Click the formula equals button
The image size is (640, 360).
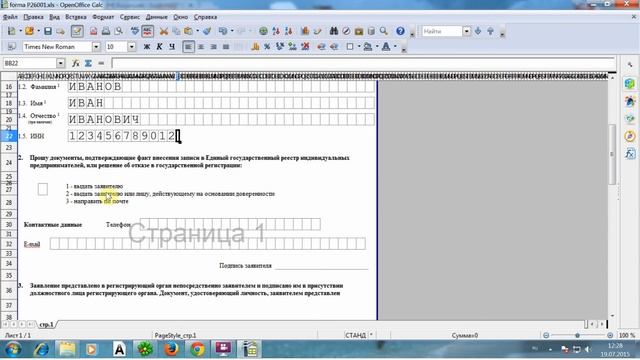[101, 63]
